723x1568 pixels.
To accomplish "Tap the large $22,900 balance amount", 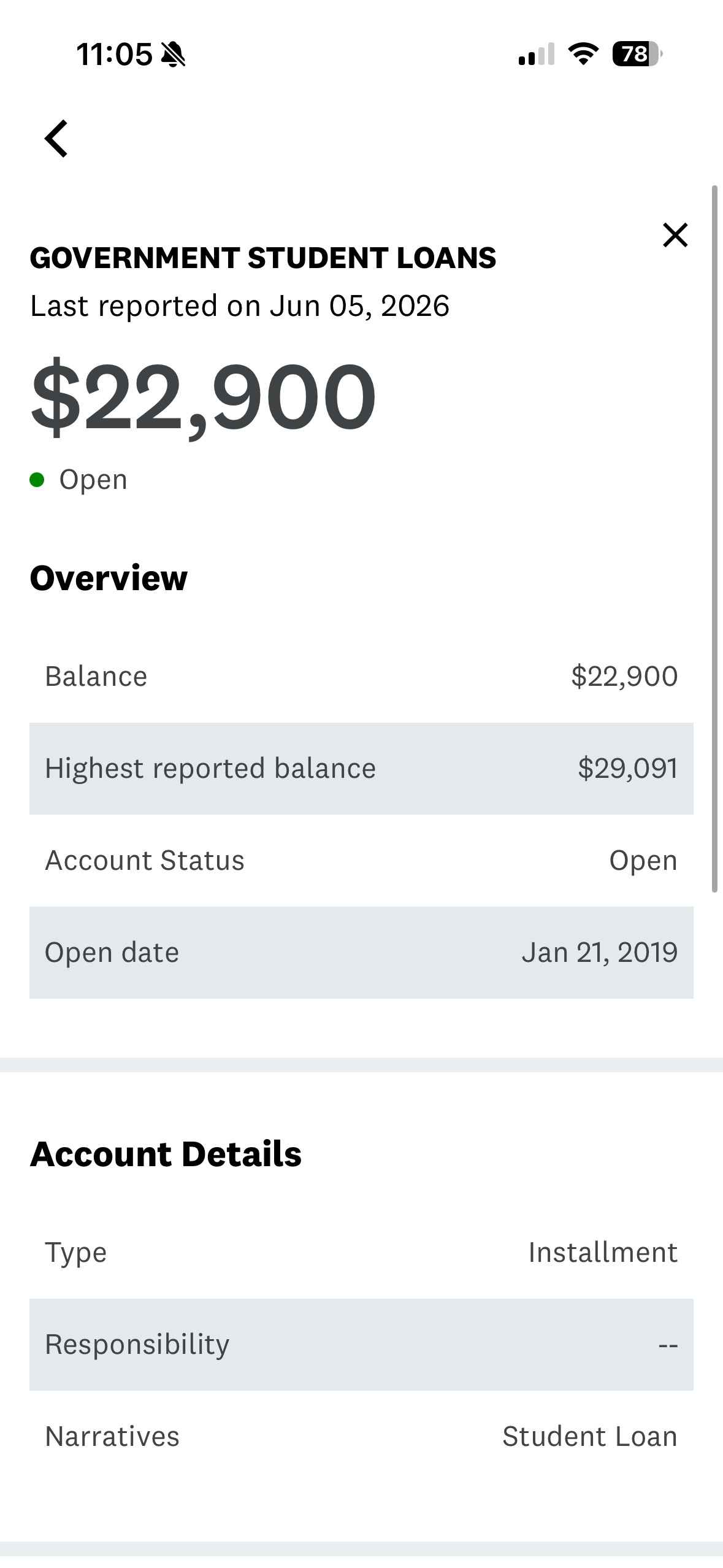I will pyautogui.click(x=203, y=397).
